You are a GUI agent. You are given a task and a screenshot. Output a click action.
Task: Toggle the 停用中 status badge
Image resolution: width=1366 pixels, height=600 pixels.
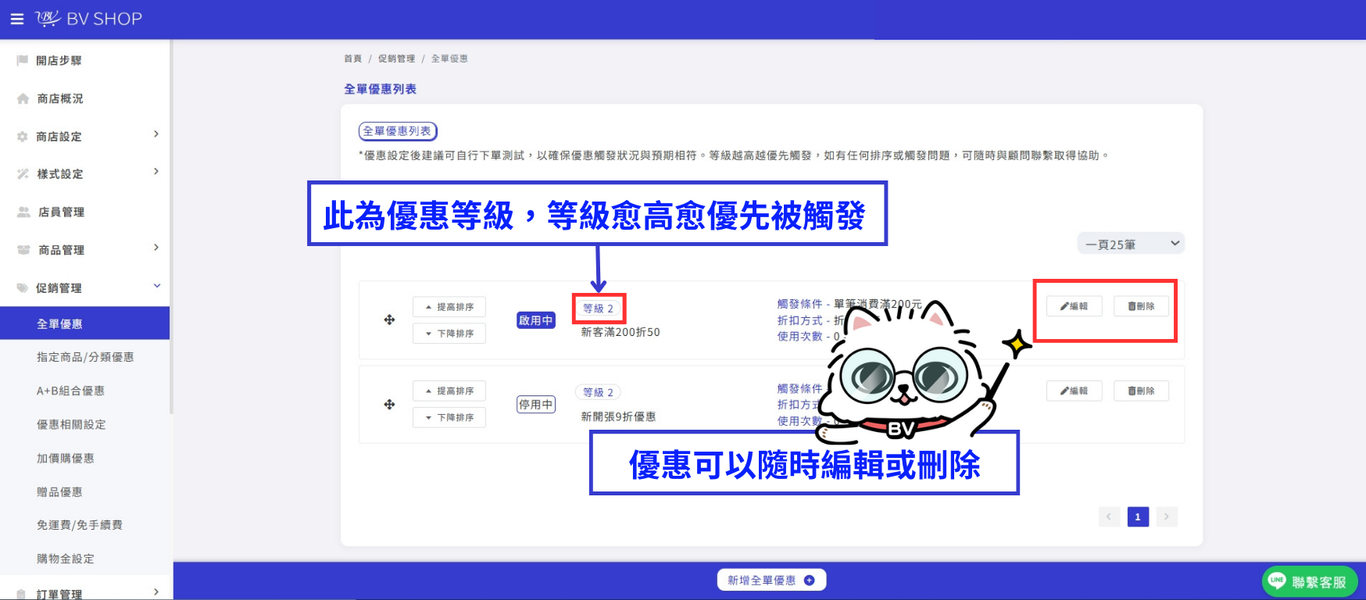tap(536, 404)
